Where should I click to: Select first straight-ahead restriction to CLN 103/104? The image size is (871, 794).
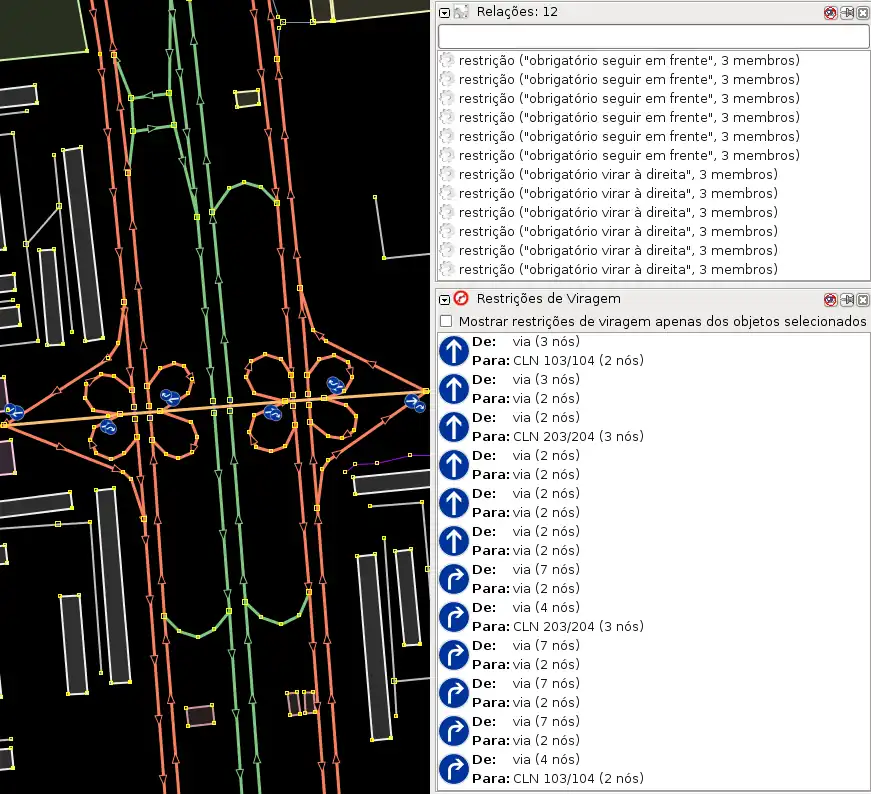(x=560, y=351)
